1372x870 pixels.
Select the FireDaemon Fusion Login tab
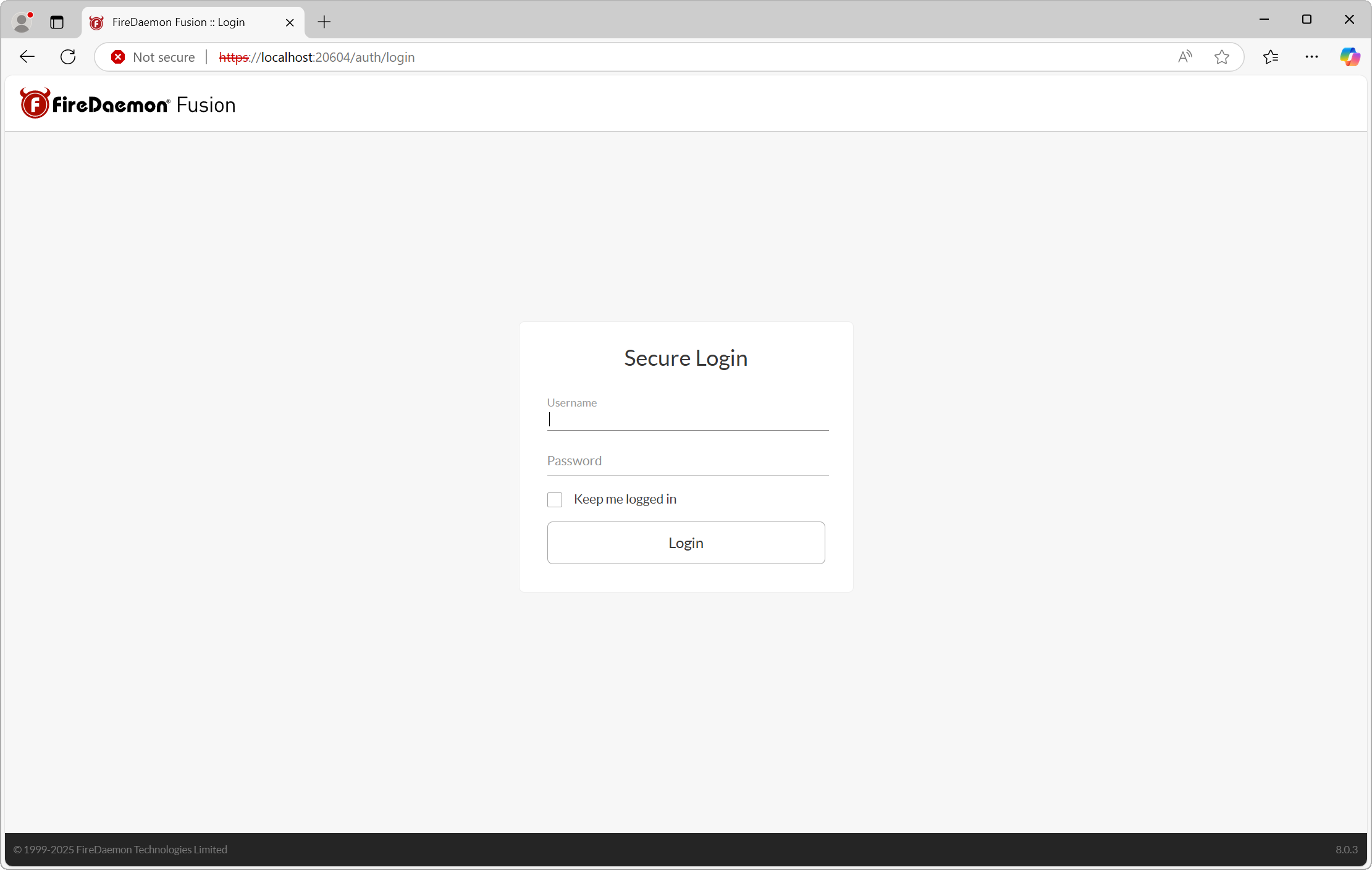[x=179, y=22]
